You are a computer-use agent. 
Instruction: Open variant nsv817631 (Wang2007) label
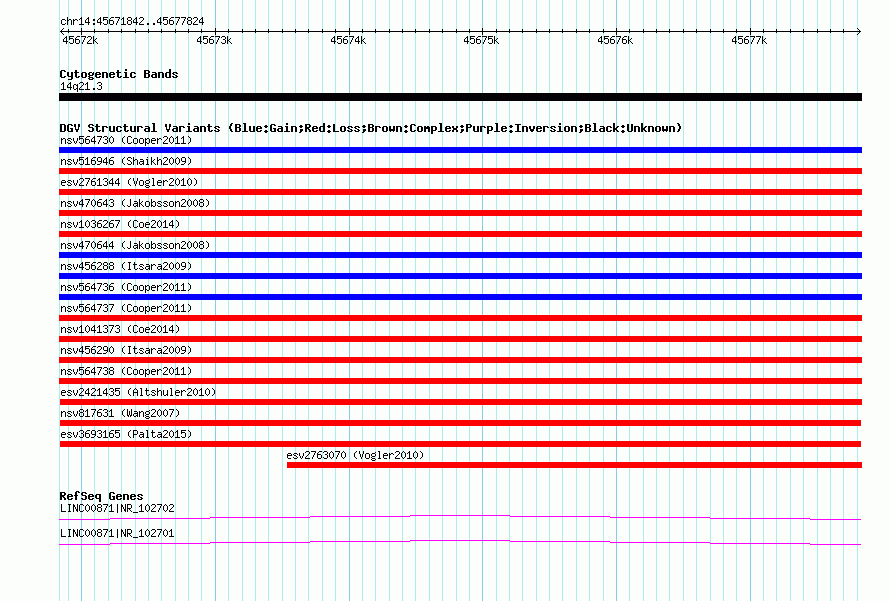[x=120, y=413]
